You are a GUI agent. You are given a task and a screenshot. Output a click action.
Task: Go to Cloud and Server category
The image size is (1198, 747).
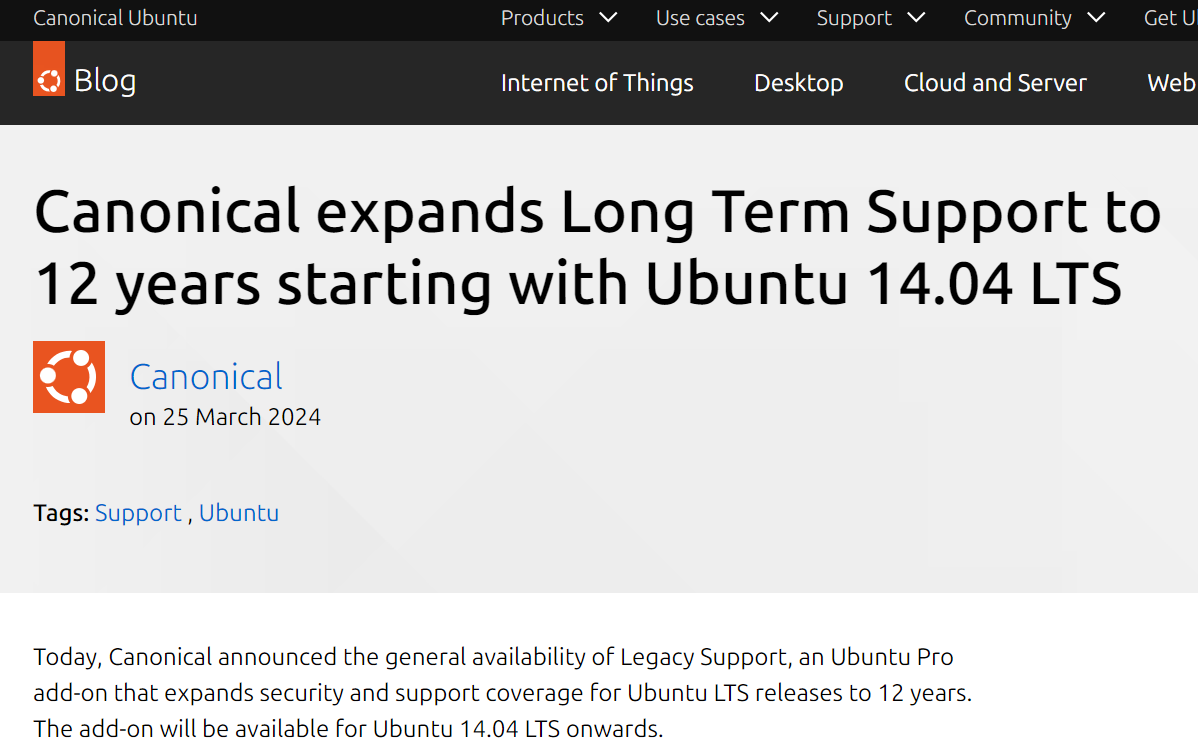[x=995, y=82]
